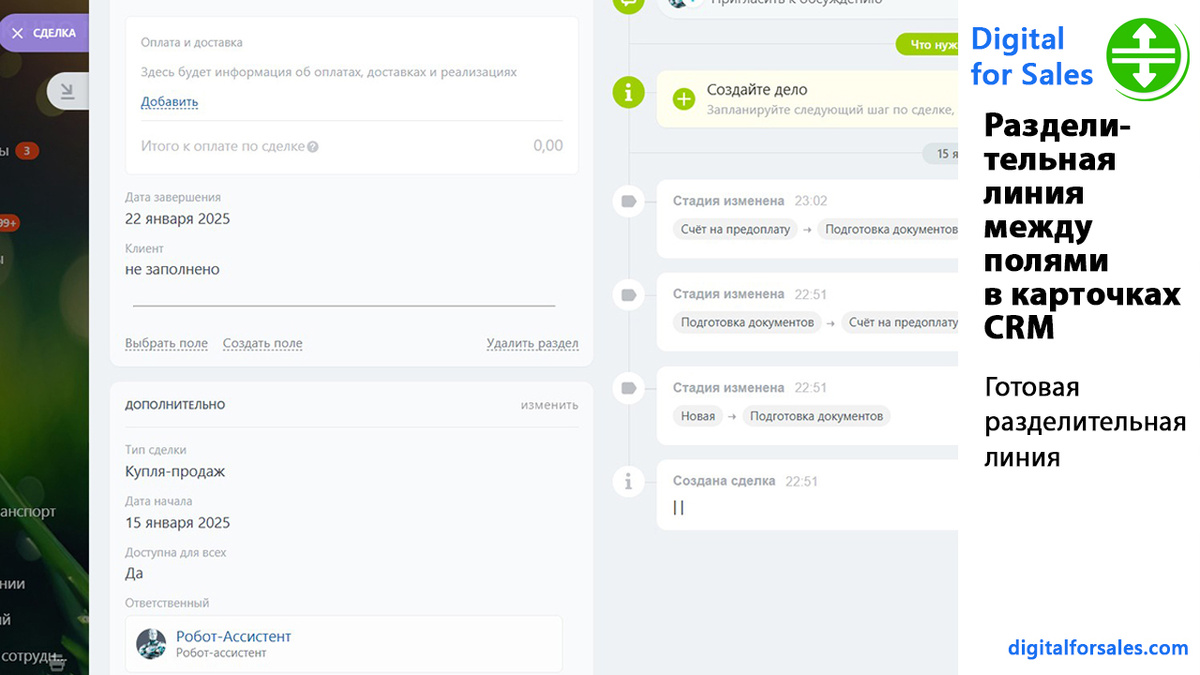Image resolution: width=1200 pixels, height=675 pixels.
Task: Click Тип сделки value Купля-продаж
Action: 175,472
